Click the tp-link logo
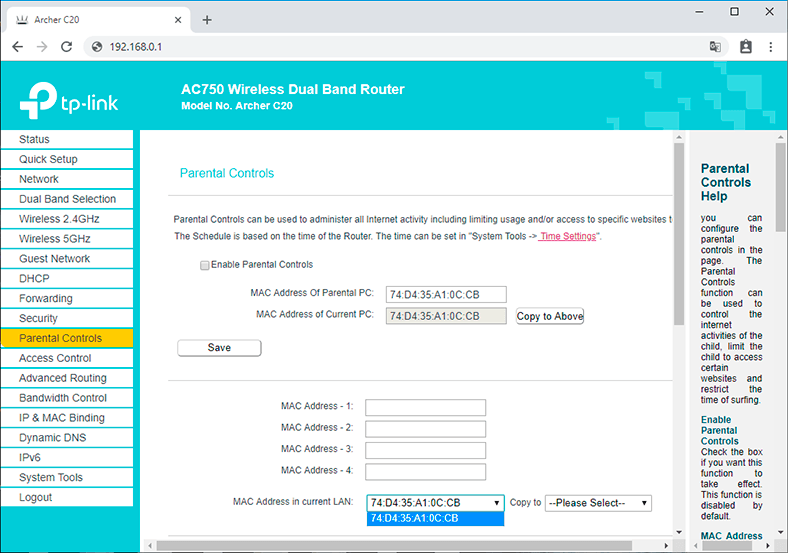 coord(69,100)
